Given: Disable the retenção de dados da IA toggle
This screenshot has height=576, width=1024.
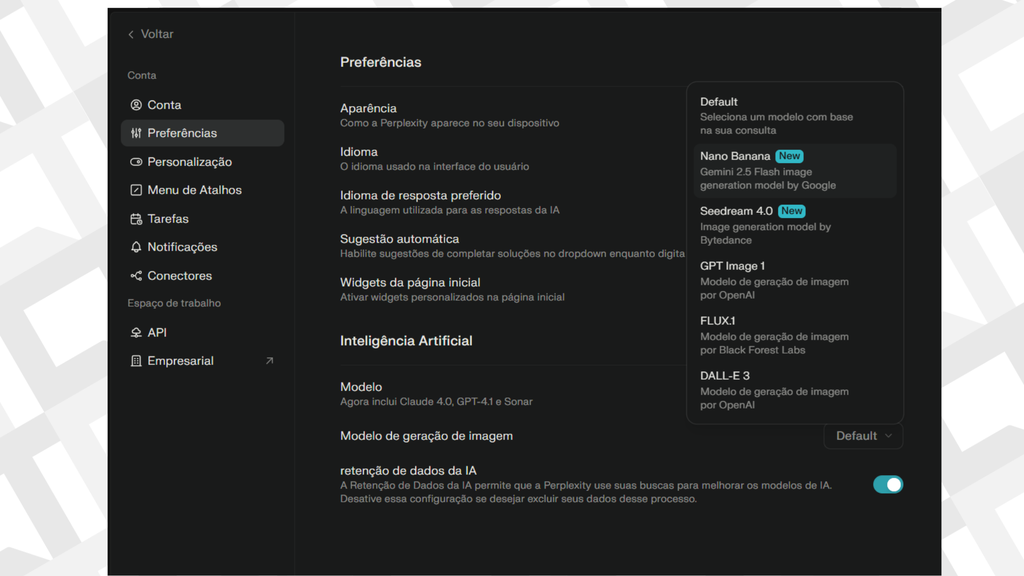Looking at the screenshot, I should pyautogui.click(x=887, y=485).
